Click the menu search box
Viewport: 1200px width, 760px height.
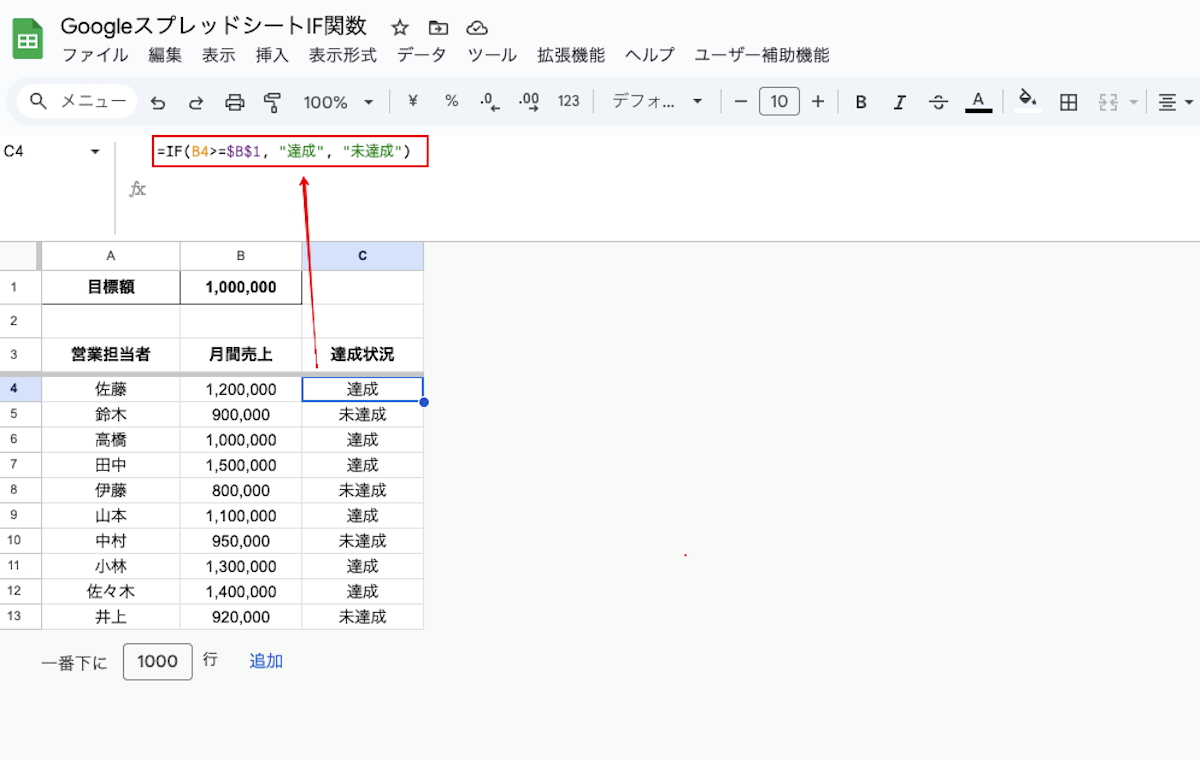[78, 101]
